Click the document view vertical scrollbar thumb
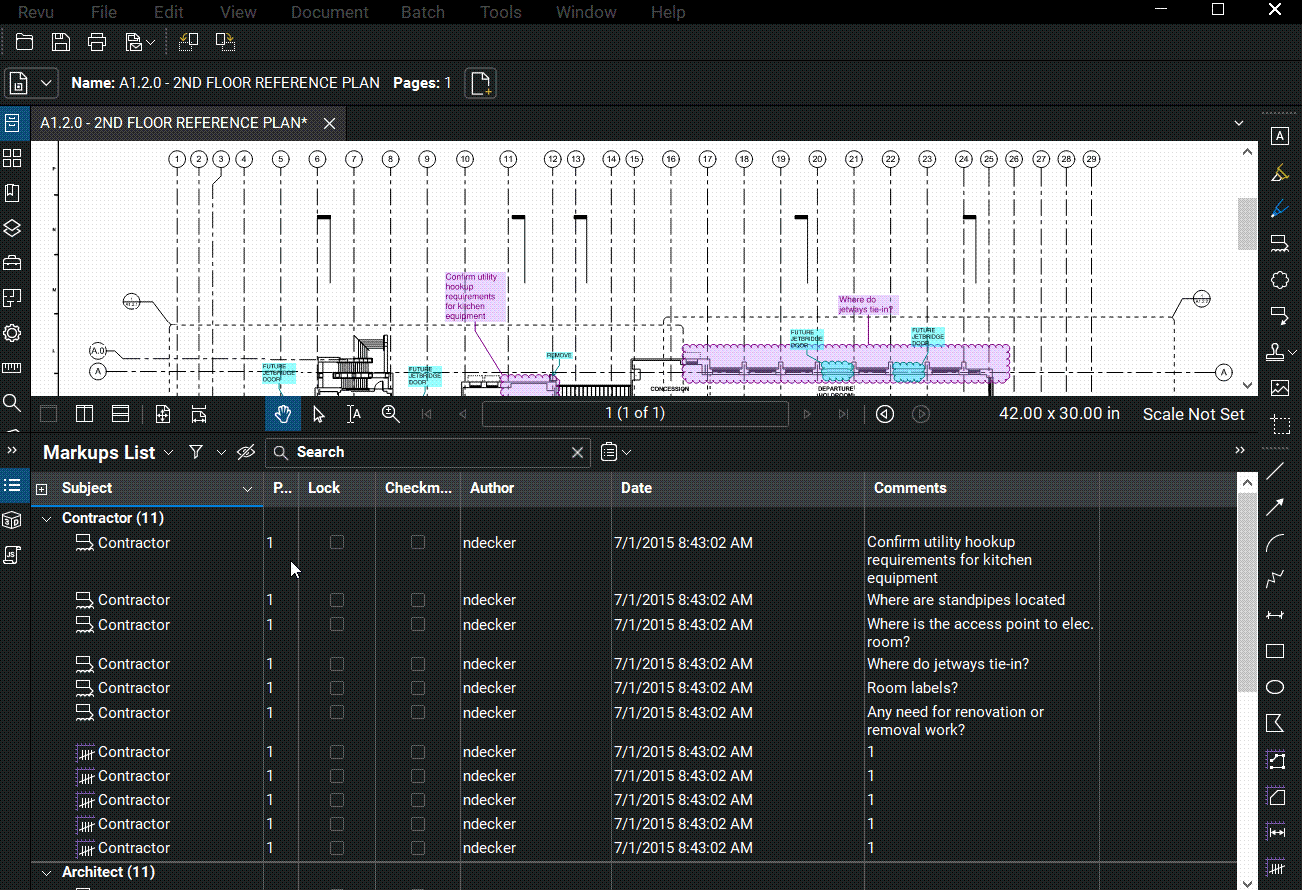The image size is (1302, 890). click(x=1248, y=223)
